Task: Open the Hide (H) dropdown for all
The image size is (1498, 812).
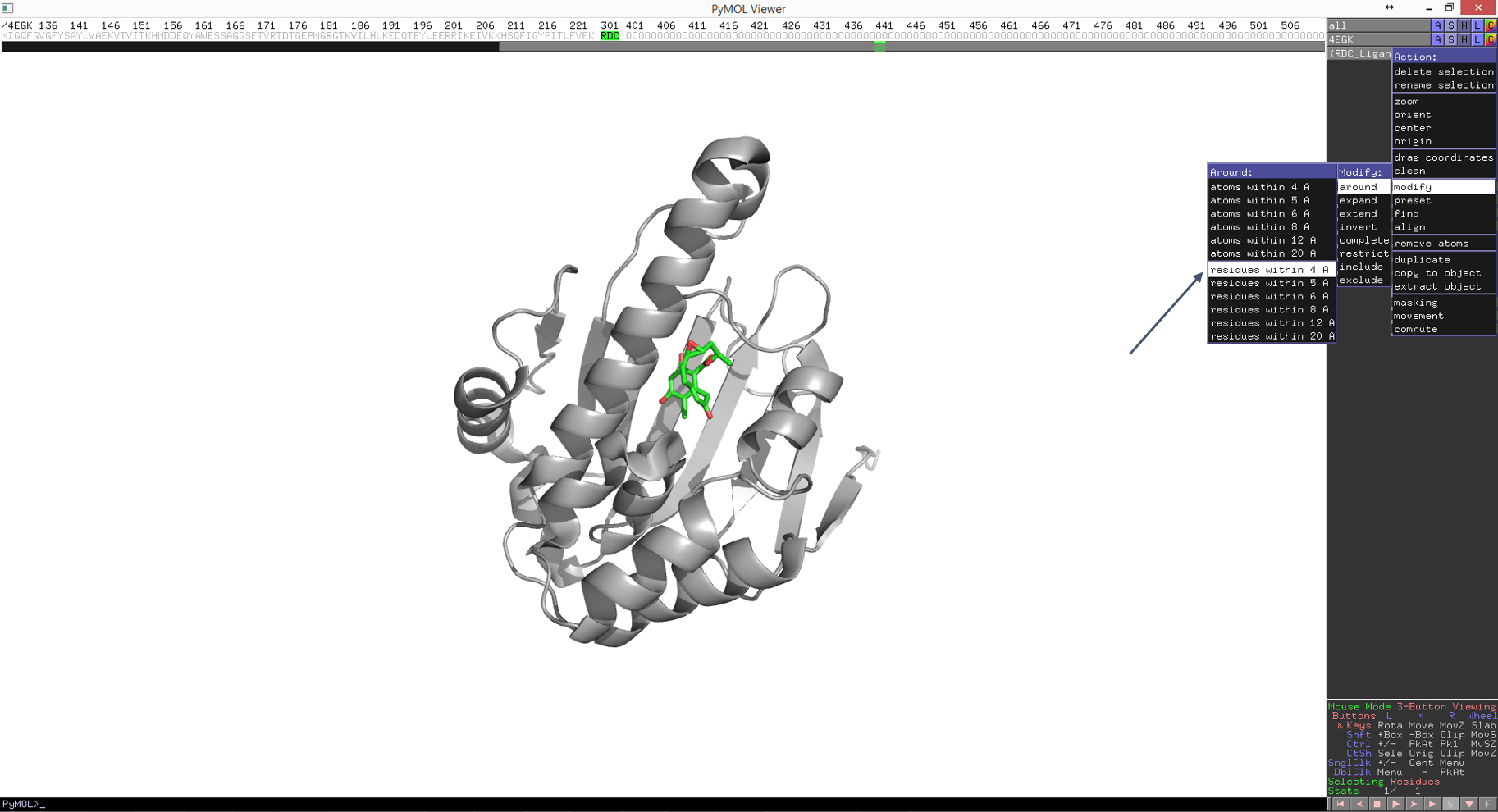Action: click(x=1464, y=25)
